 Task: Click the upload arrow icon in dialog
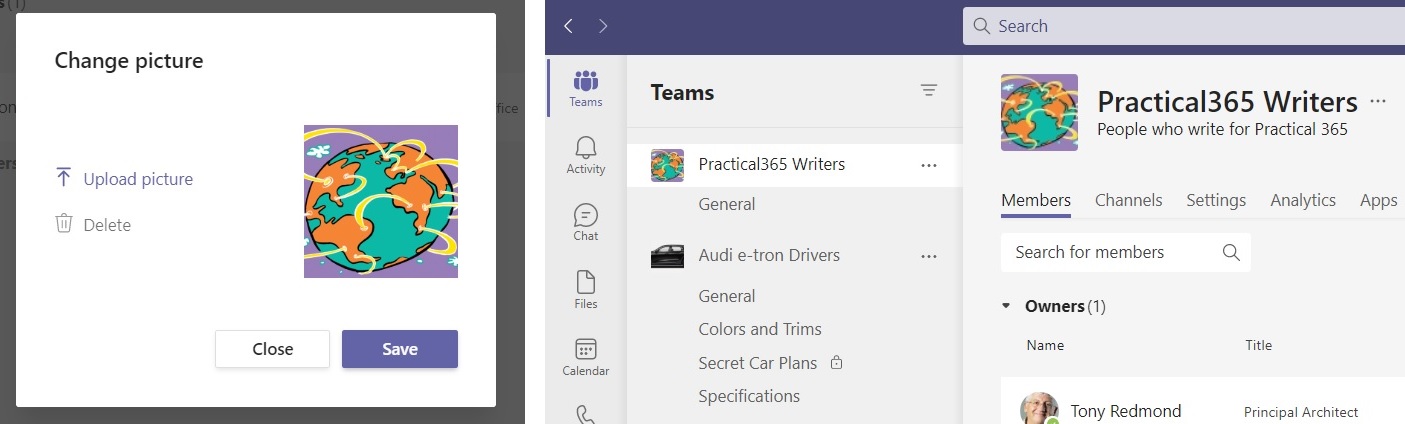point(64,178)
